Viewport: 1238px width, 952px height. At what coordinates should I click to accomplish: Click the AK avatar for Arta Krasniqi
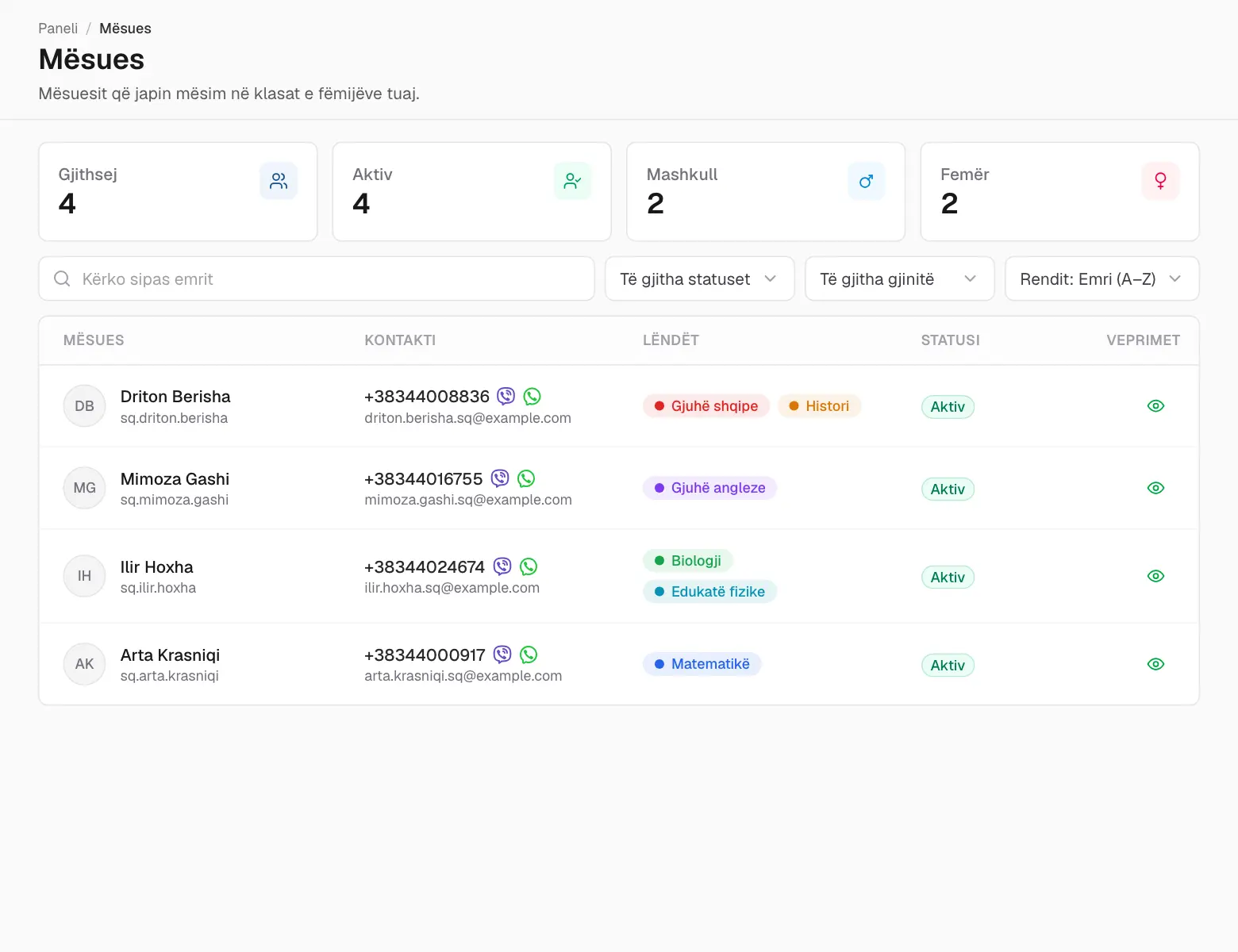coord(84,664)
